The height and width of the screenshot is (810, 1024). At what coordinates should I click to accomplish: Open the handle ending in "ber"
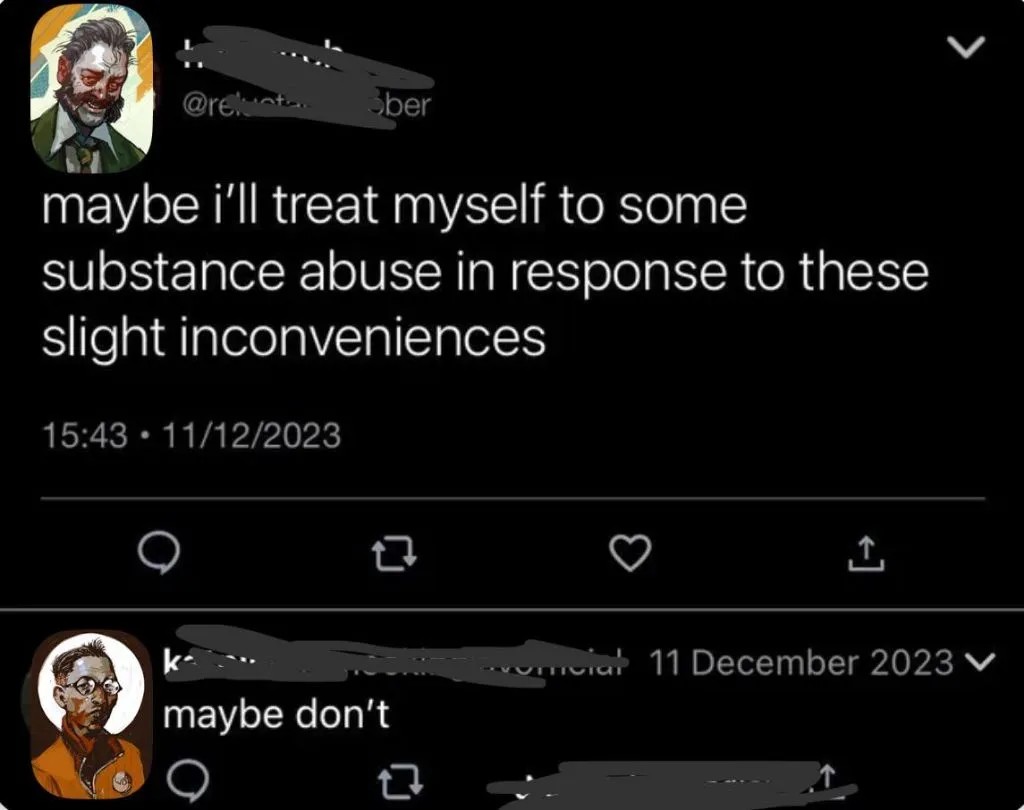tap(306, 105)
